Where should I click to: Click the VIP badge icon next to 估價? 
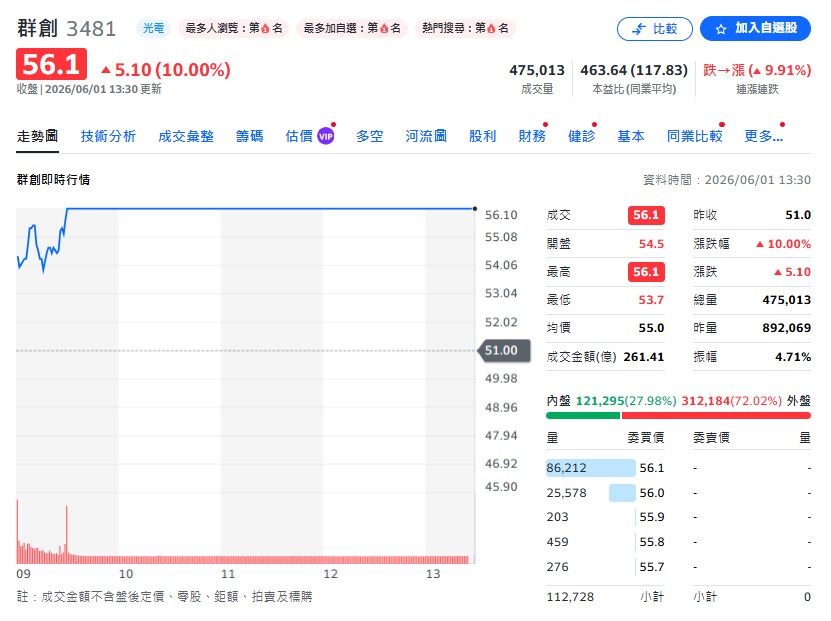pos(325,137)
